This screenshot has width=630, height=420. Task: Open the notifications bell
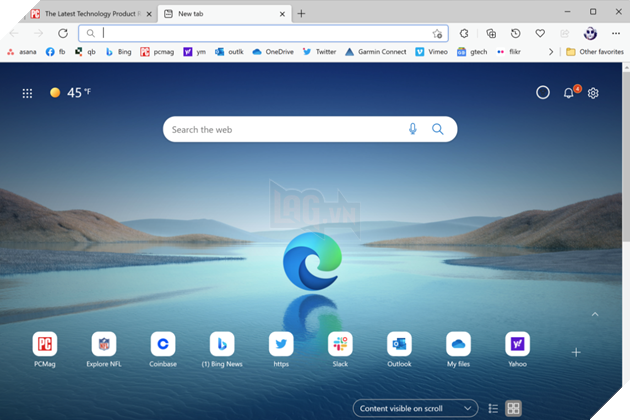coord(569,93)
